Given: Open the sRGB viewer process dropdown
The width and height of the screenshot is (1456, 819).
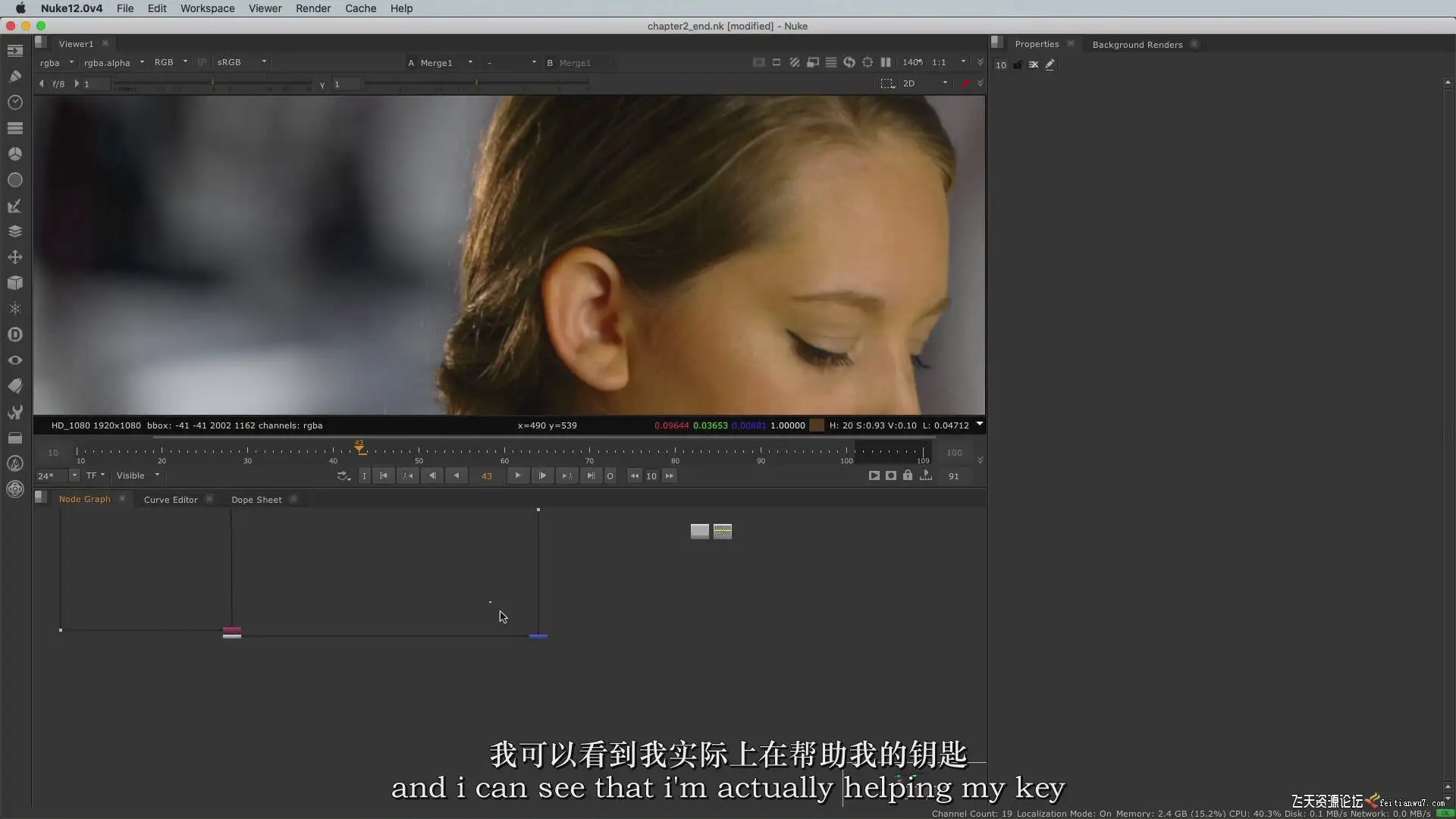Looking at the screenshot, I should click(x=241, y=62).
